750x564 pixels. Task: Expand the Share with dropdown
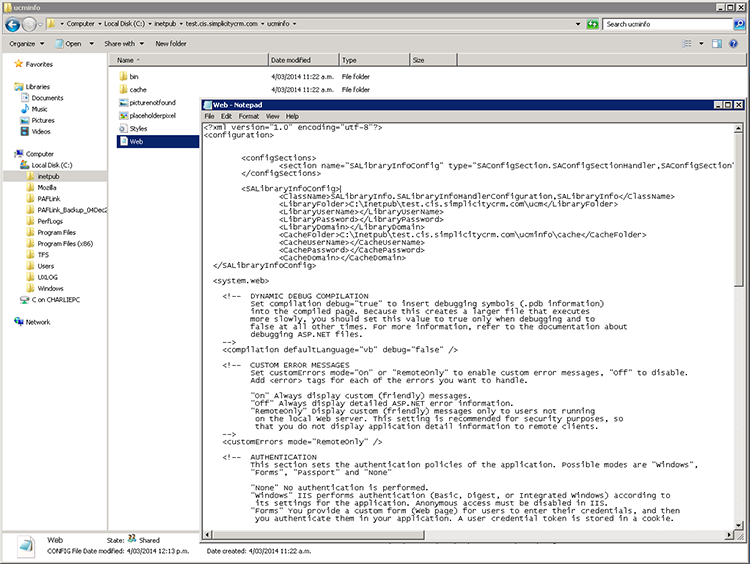click(x=121, y=44)
